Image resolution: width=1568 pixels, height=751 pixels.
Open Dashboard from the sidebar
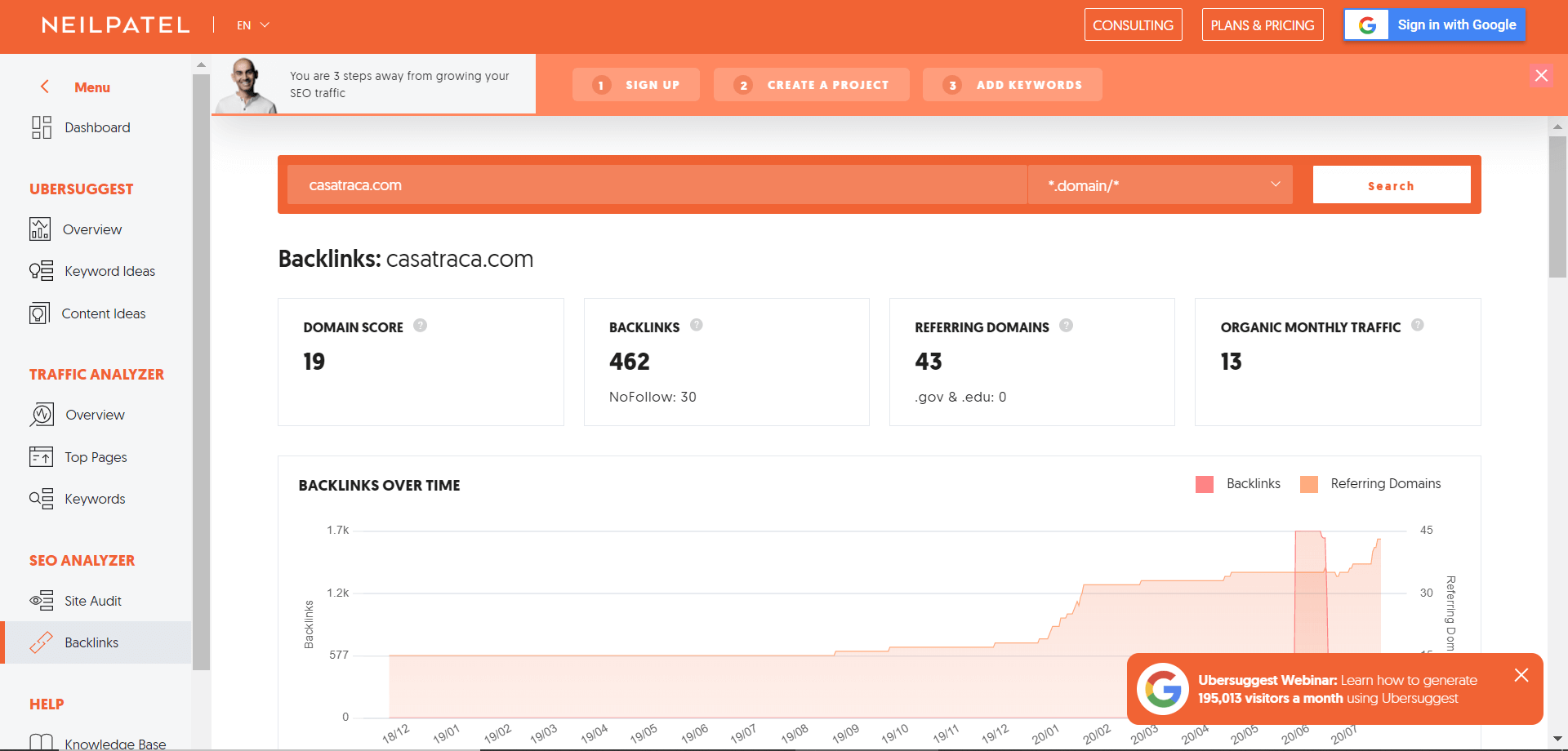[96, 127]
